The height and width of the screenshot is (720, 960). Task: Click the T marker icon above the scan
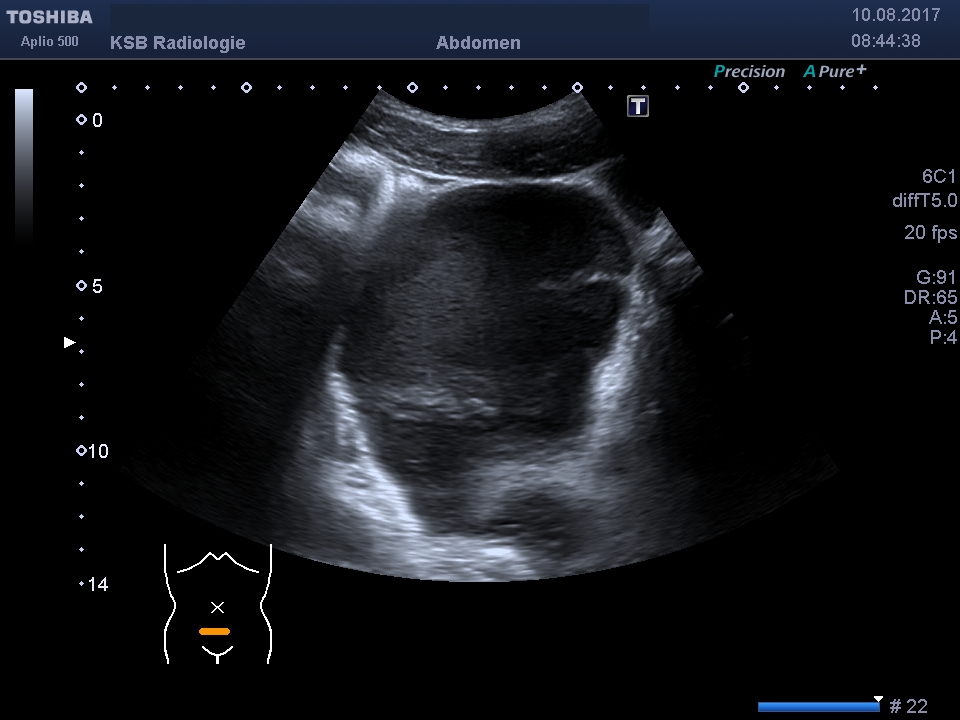(x=637, y=106)
